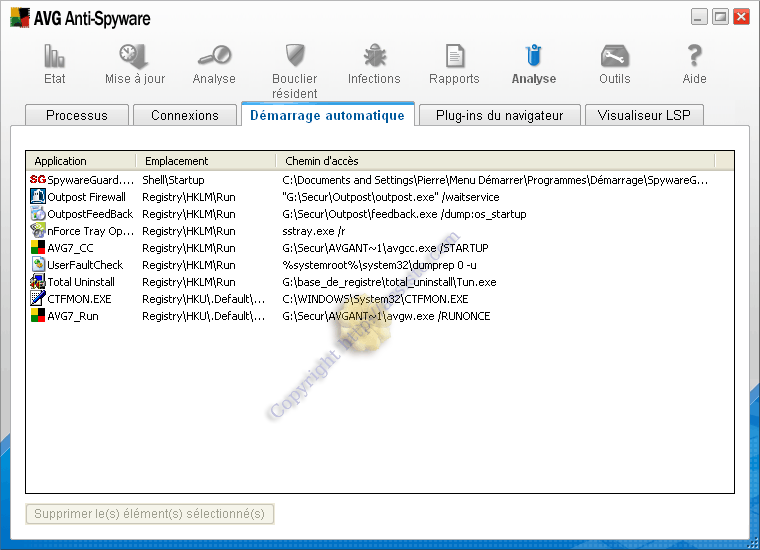Sort by the Emplacement column header

206,161
